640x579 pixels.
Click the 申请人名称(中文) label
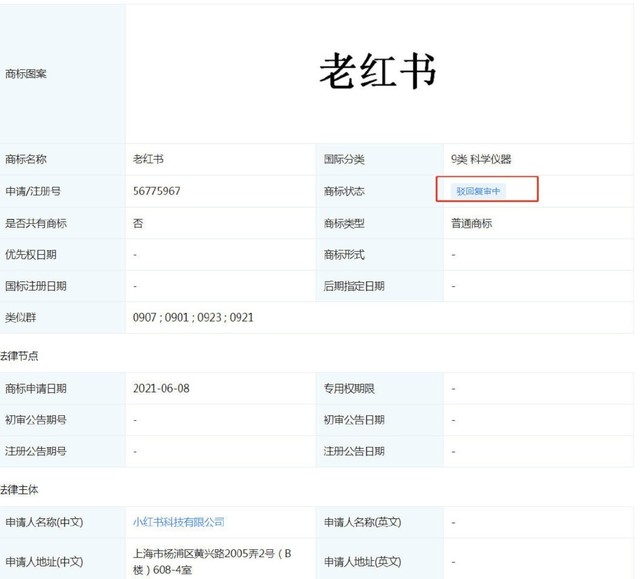[44, 522]
